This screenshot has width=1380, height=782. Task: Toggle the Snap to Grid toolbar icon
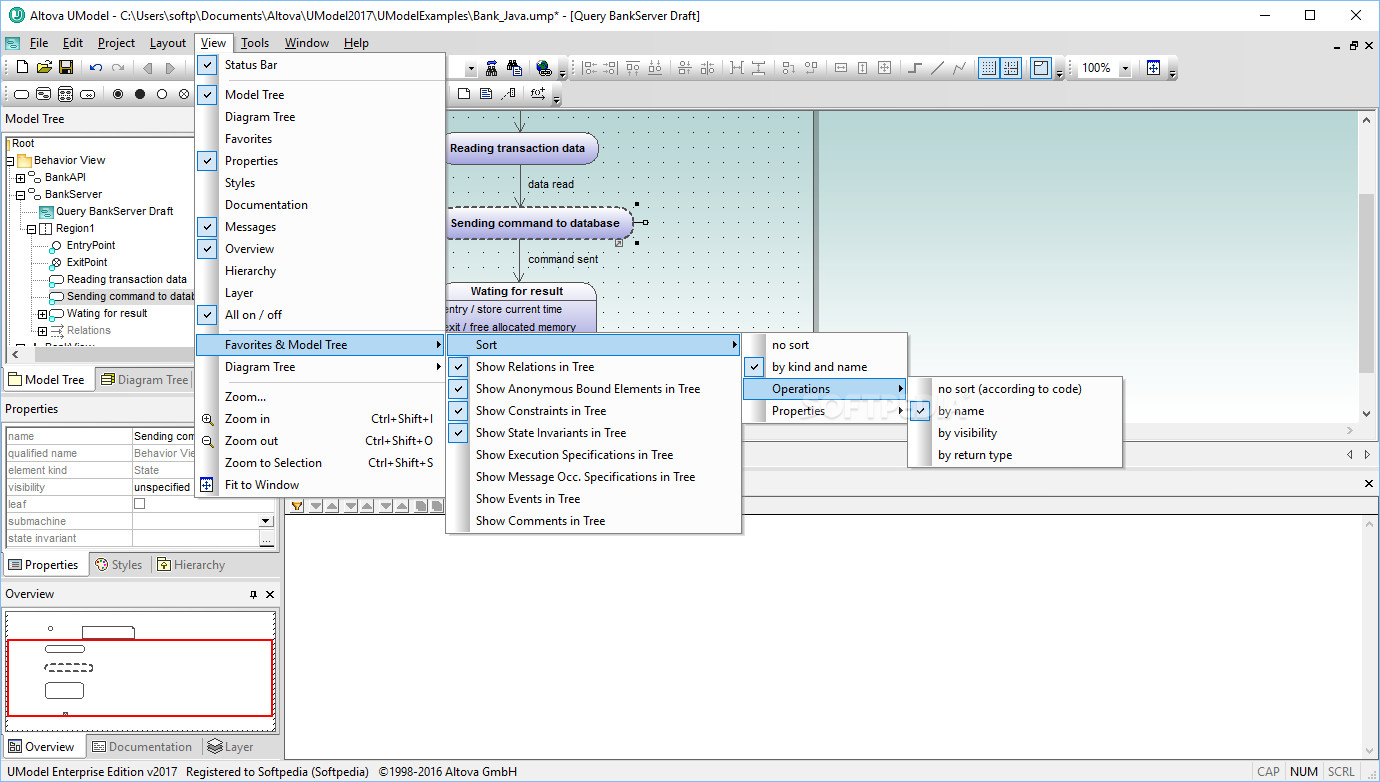pos(1011,68)
